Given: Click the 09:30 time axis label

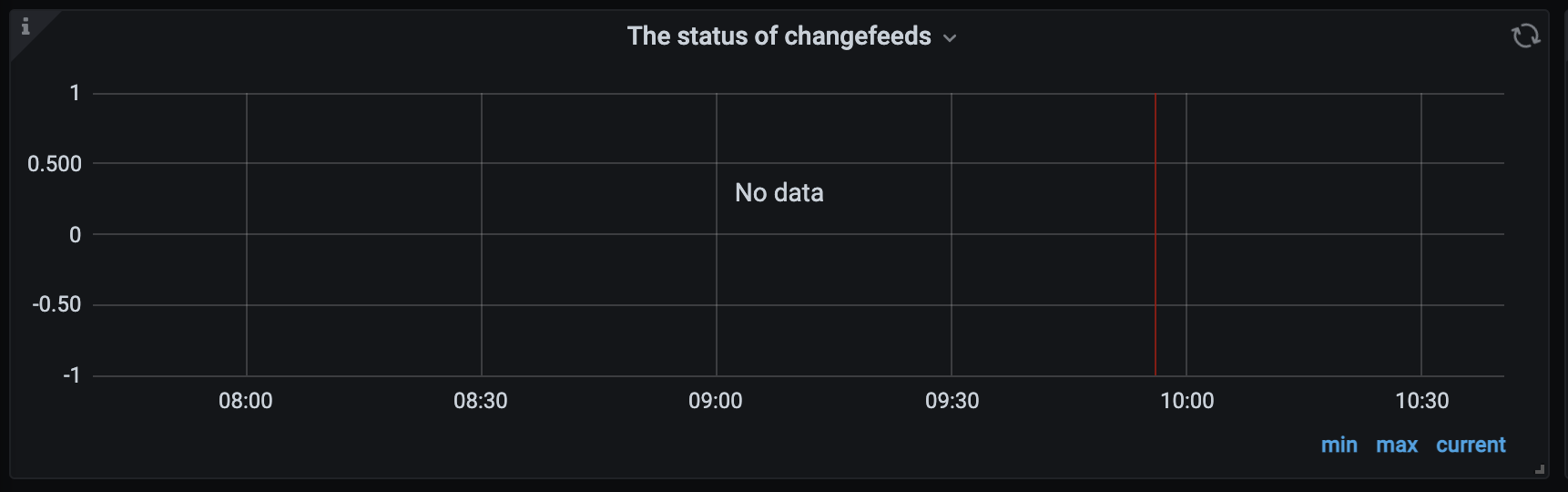Looking at the screenshot, I should [952, 401].
